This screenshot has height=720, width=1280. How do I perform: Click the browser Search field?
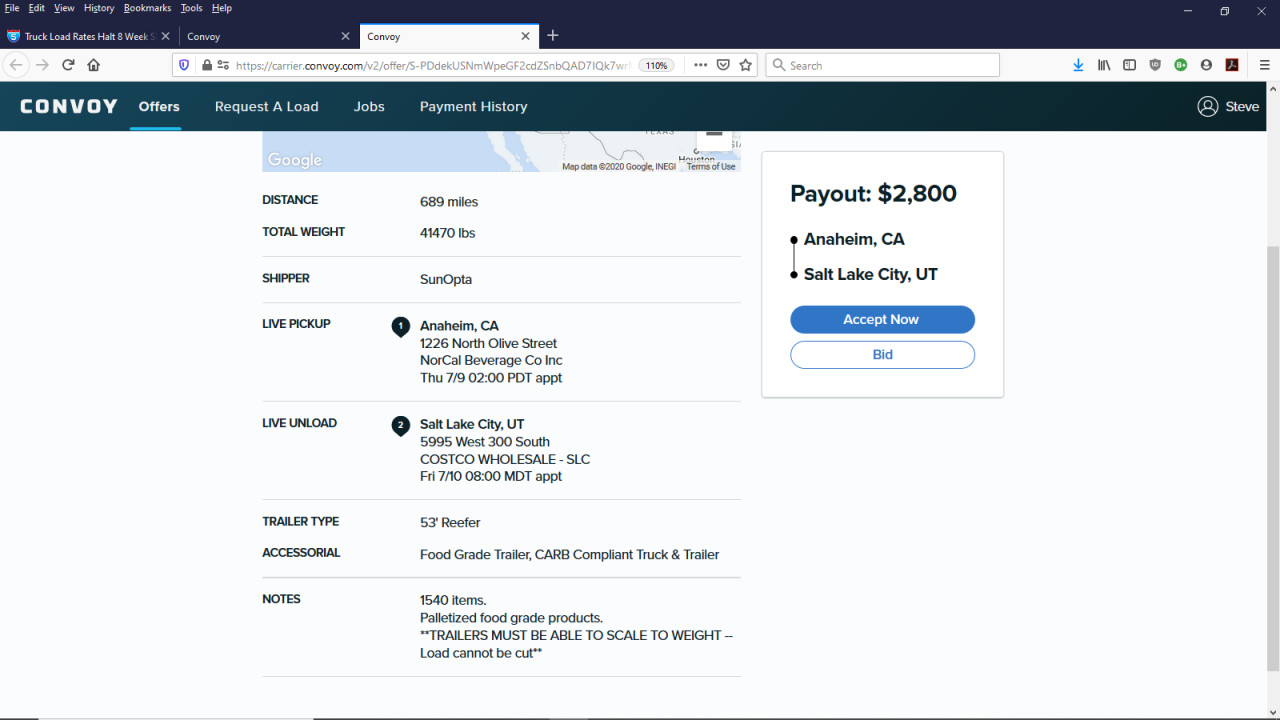click(883, 65)
